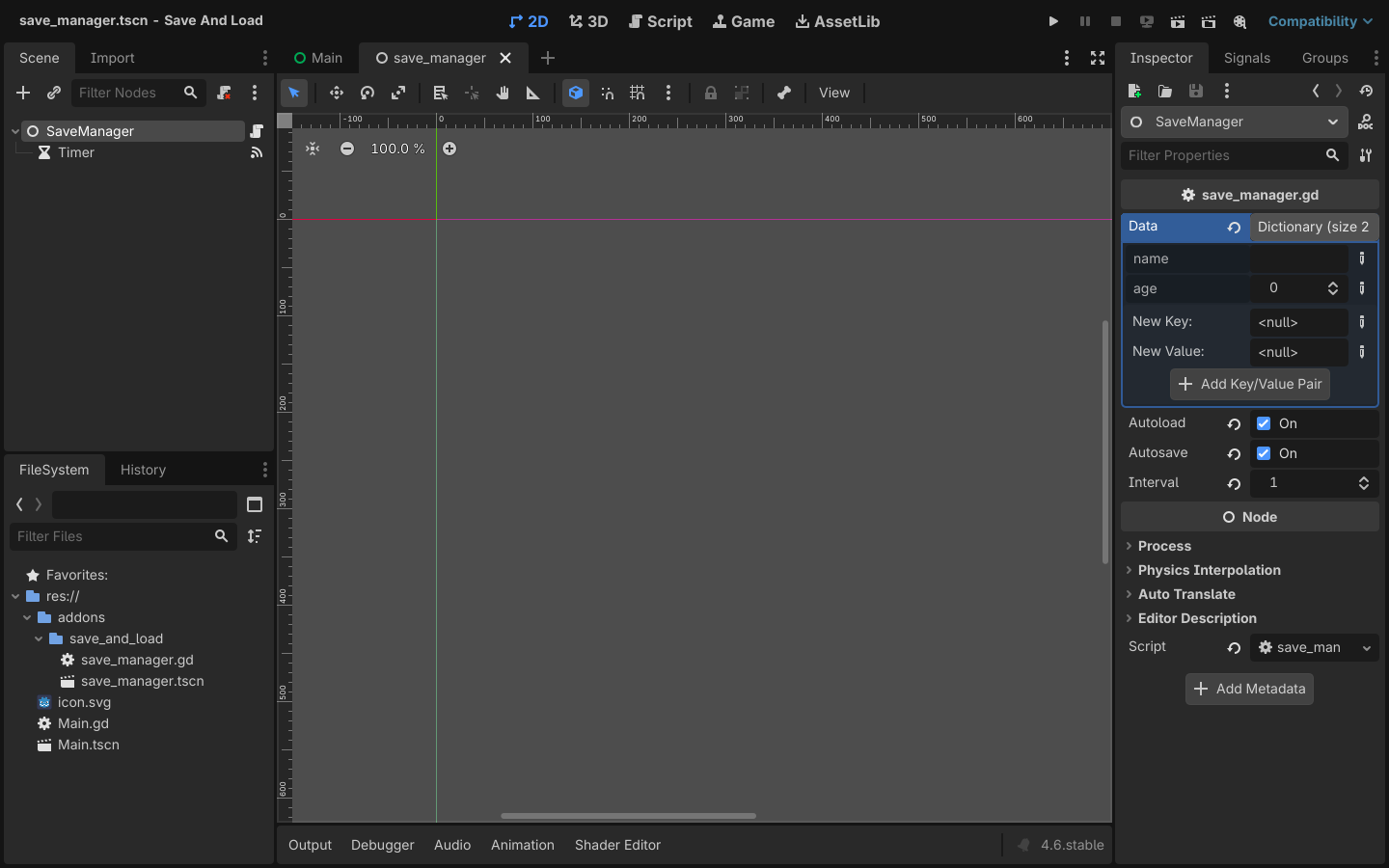Open inspector history icon

click(1366, 91)
